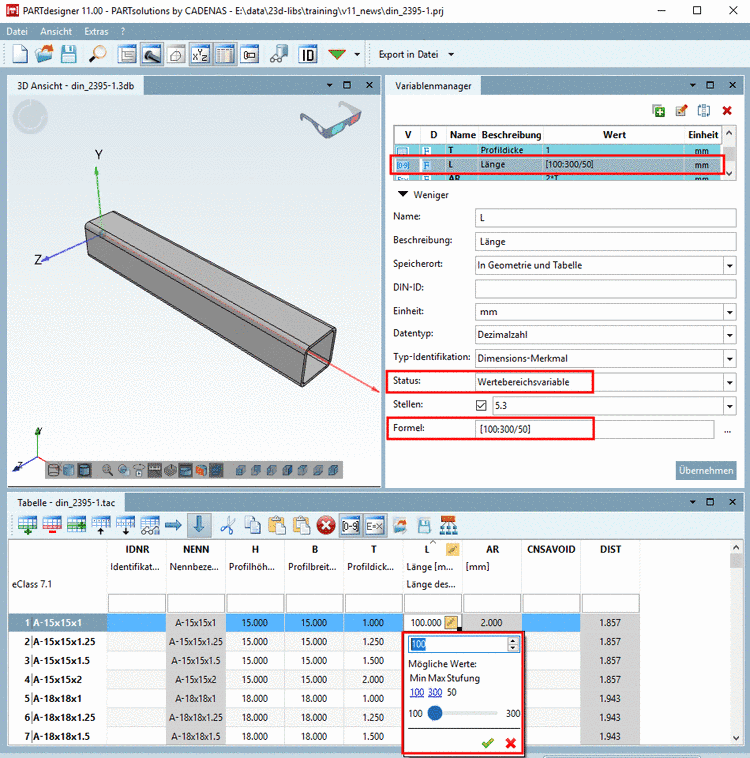Screen dimensions: 750x758
Task: Open the Status Wertebereichsvariable dropdown
Action: tap(730, 382)
